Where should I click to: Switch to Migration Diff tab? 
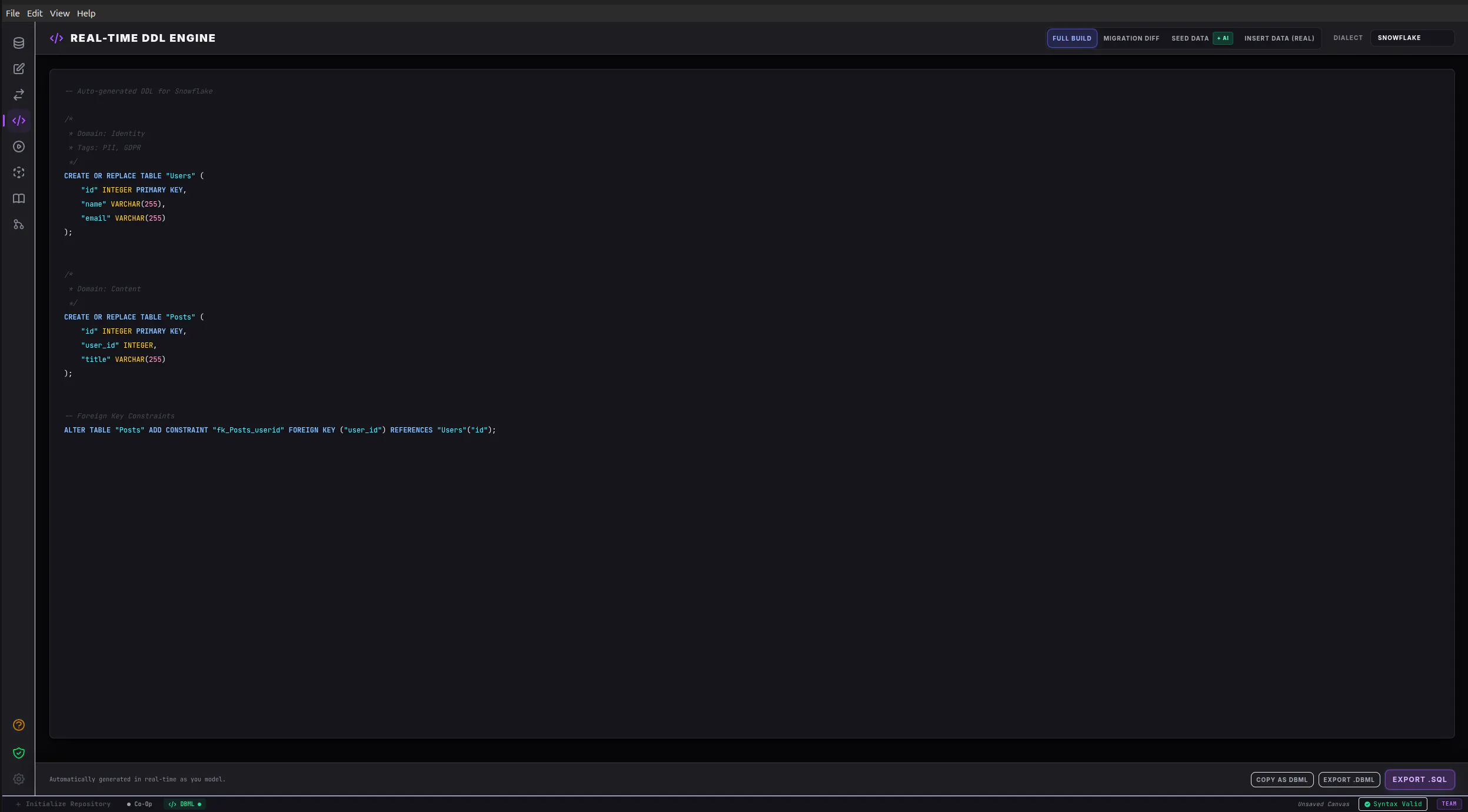[x=1131, y=38]
